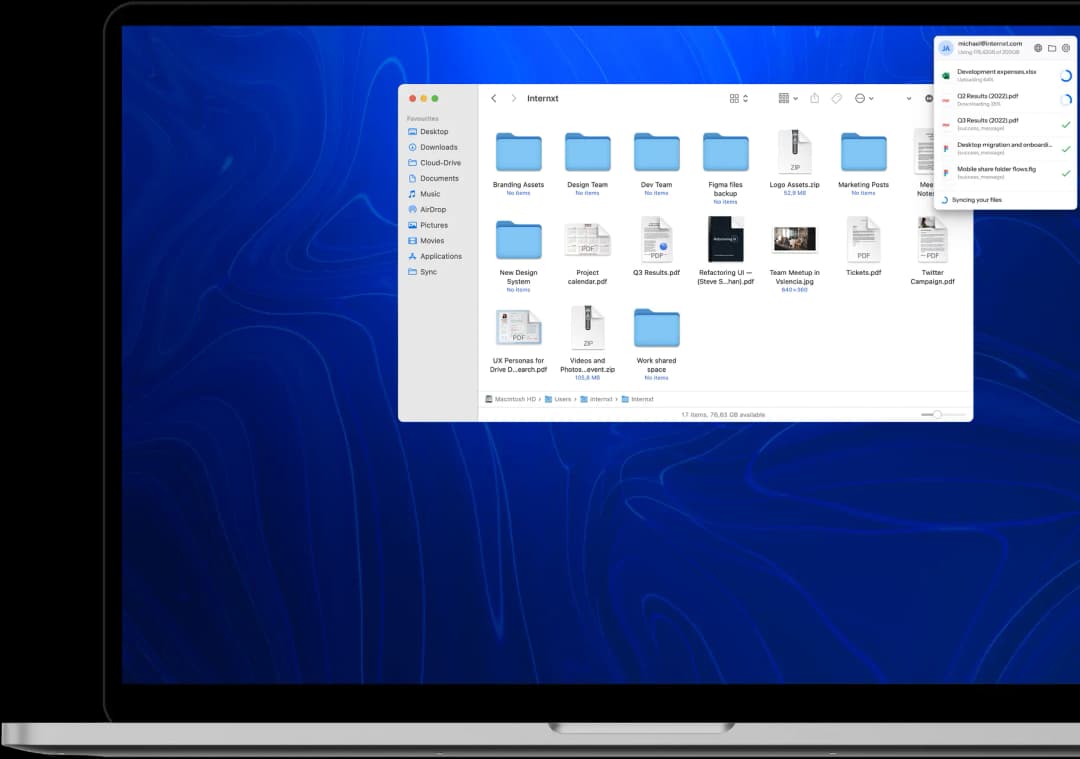Viewport: 1080px width, 759px height.
Task: Click the JA account avatar
Action: (945, 48)
